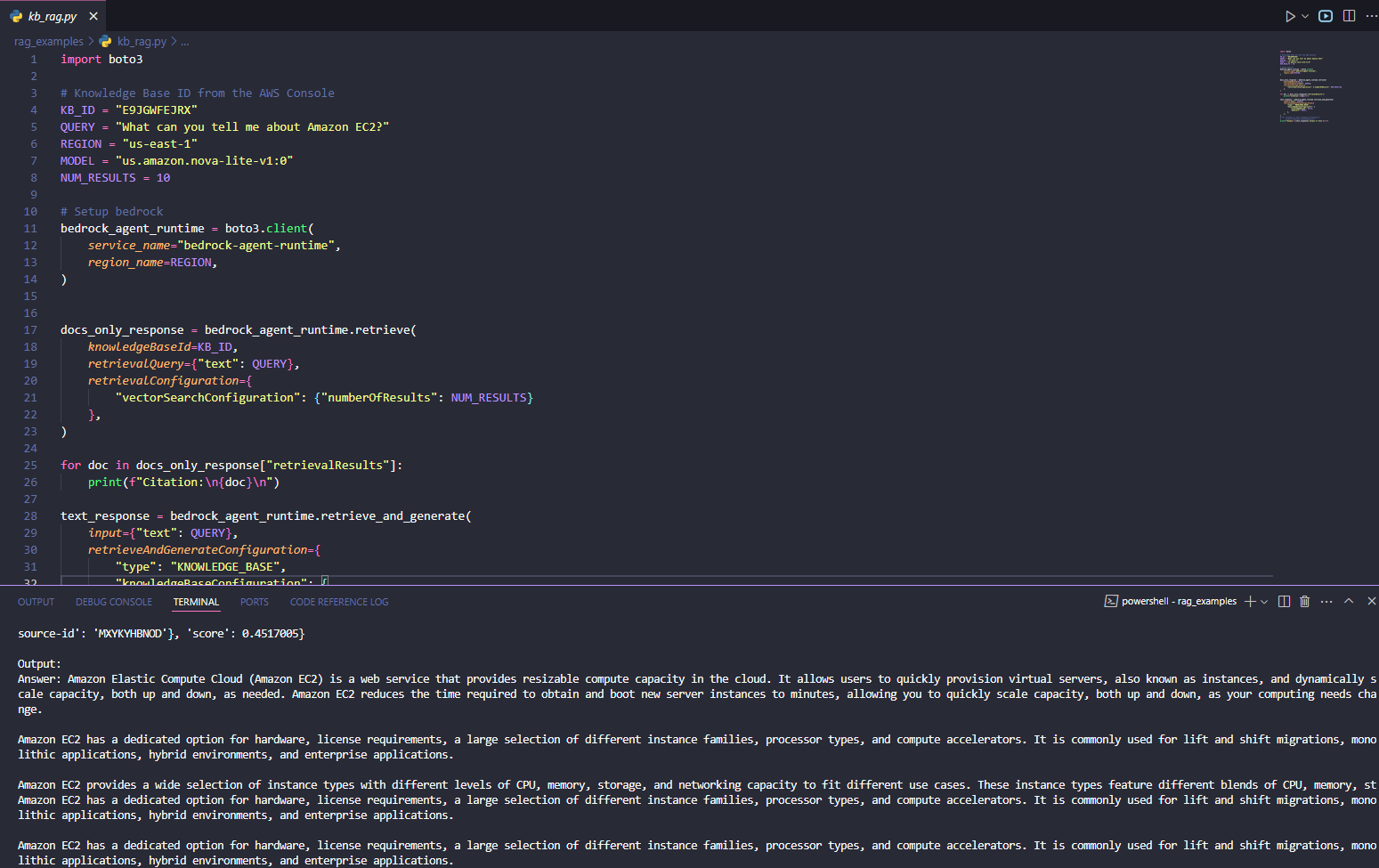Click the terminal line 'Amazon EC2 provides a wide selection'

pos(697,784)
